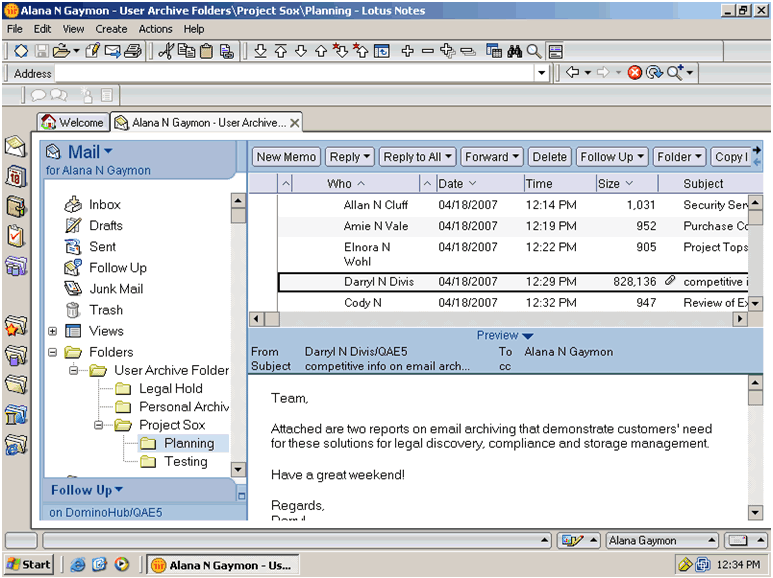
Task: Click the binoculars Find icon
Action: pos(515,51)
